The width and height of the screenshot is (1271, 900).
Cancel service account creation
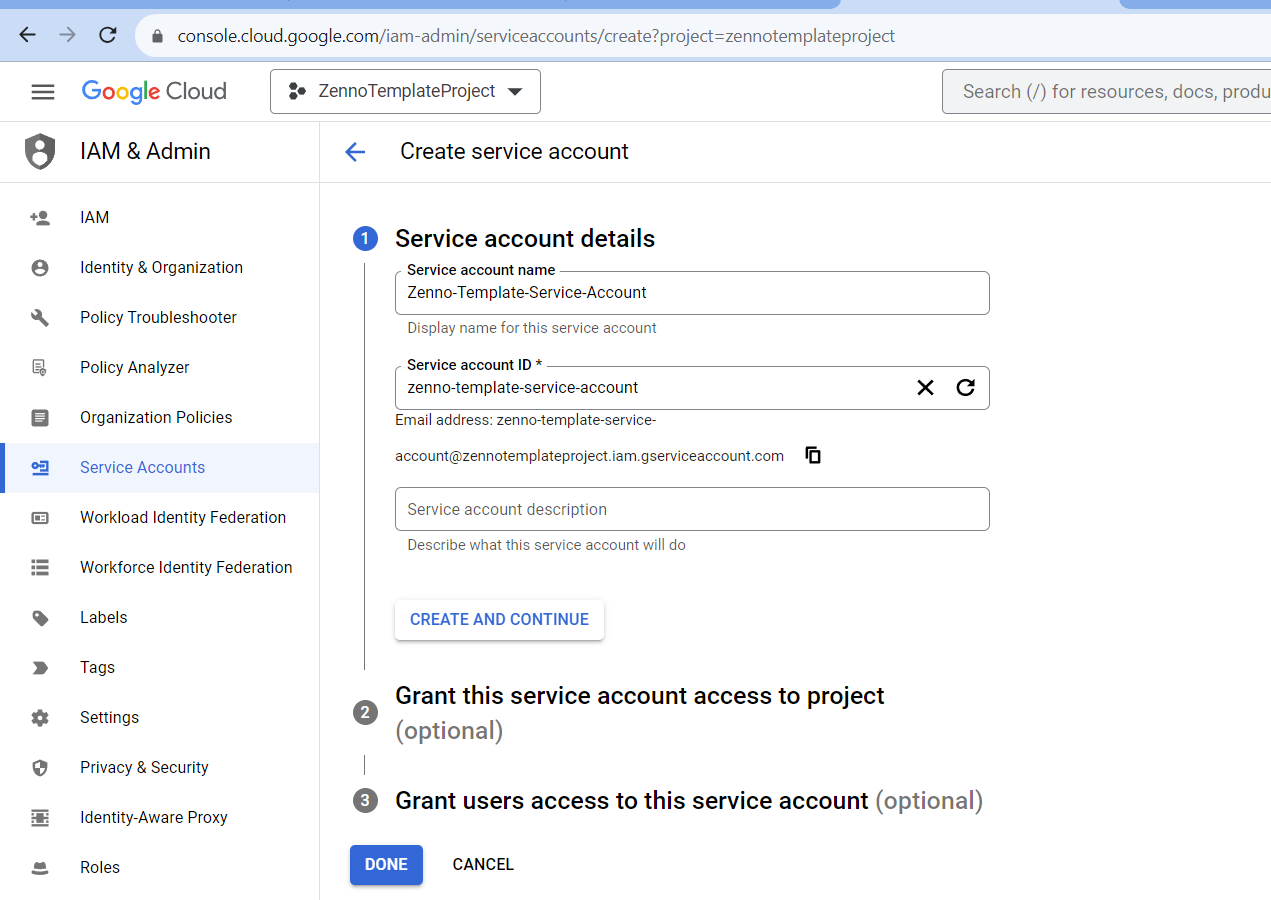click(x=483, y=865)
